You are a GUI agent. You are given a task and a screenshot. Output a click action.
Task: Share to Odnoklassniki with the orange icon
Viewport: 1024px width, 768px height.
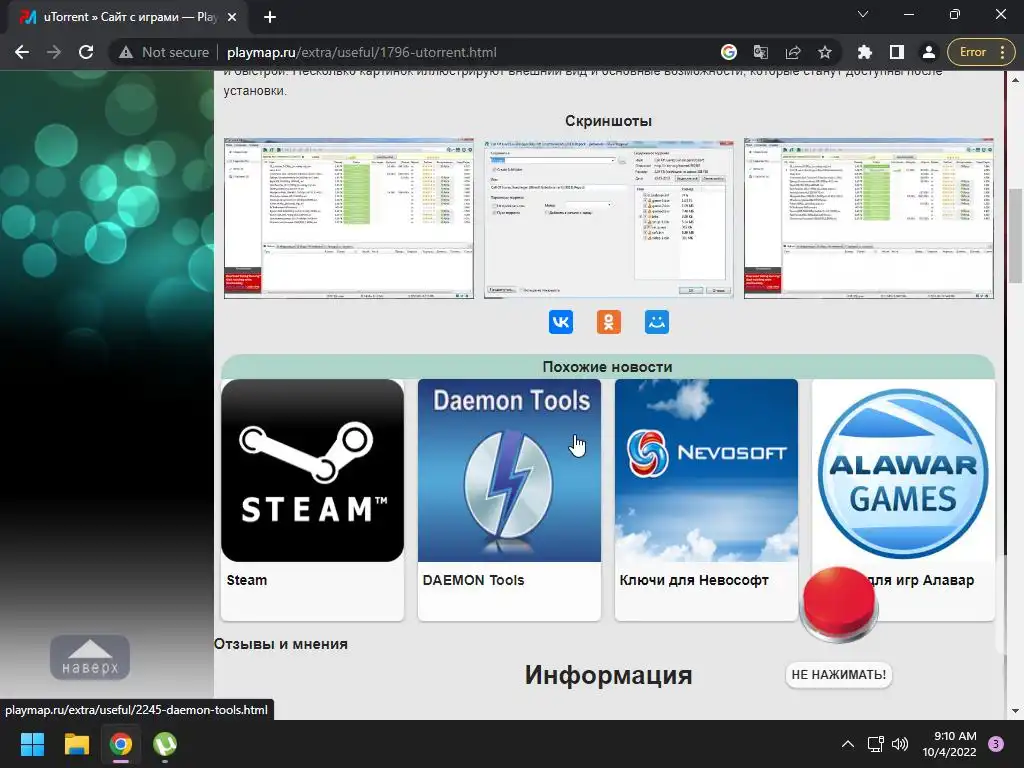point(609,322)
